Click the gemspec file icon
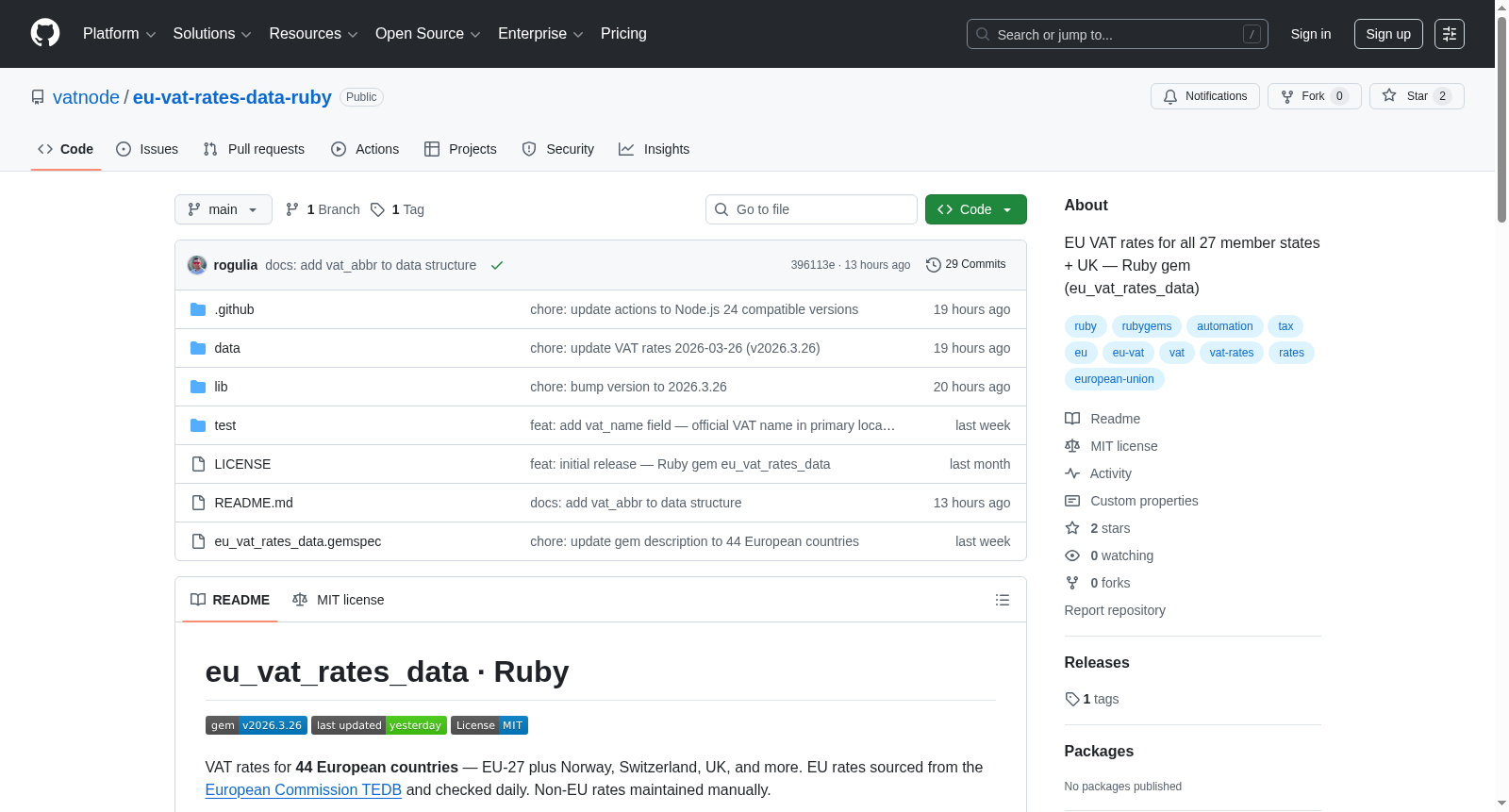The image size is (1509, 812). tap(198, 541)
